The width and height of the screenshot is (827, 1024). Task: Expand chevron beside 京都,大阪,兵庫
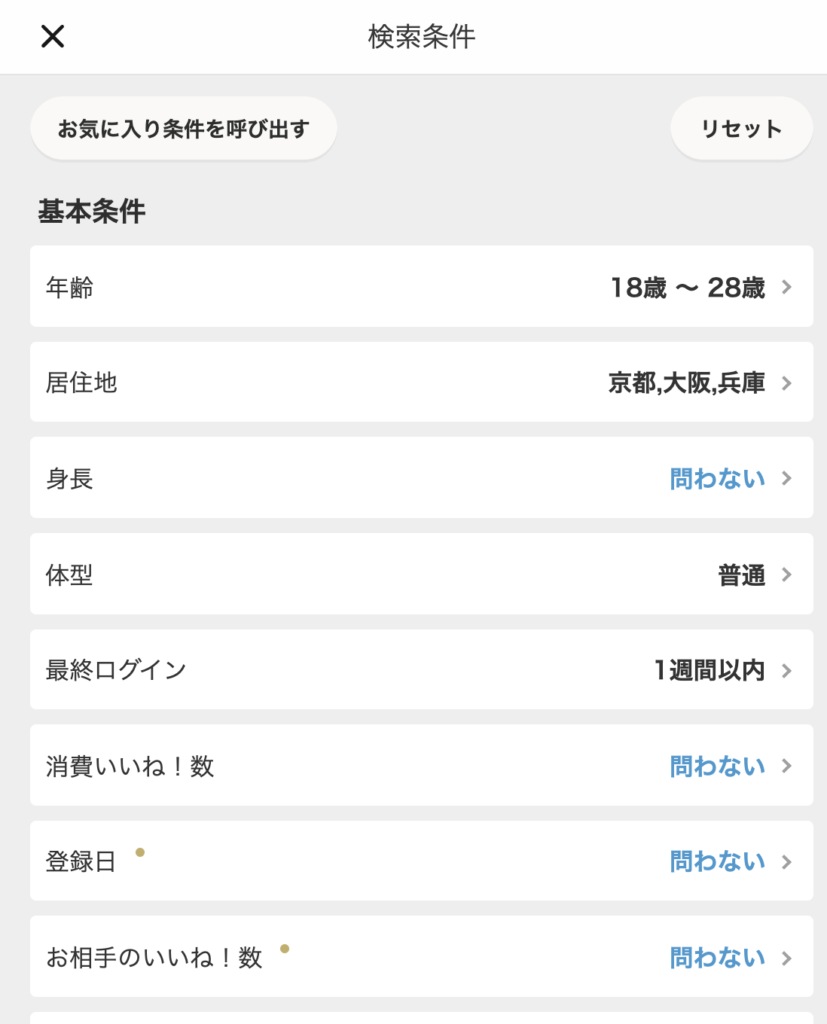tap(786, 383)
